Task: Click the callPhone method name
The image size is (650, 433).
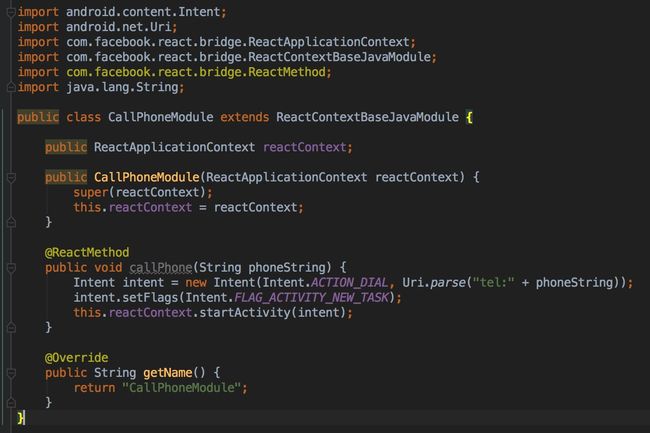Action: coord(161,268)
